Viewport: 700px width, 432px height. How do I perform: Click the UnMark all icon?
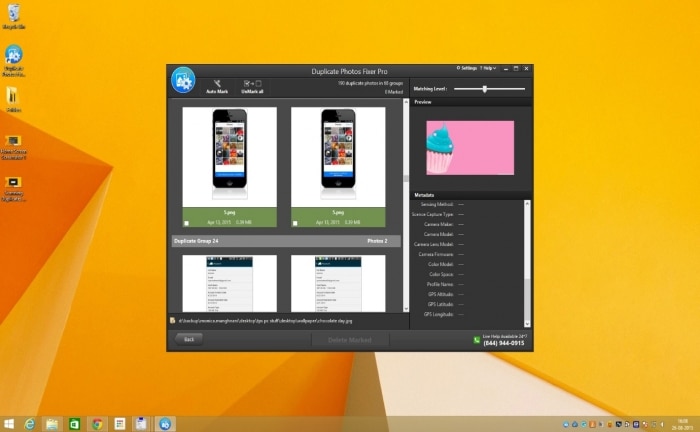pyautogui.click(x=251, y=83)
